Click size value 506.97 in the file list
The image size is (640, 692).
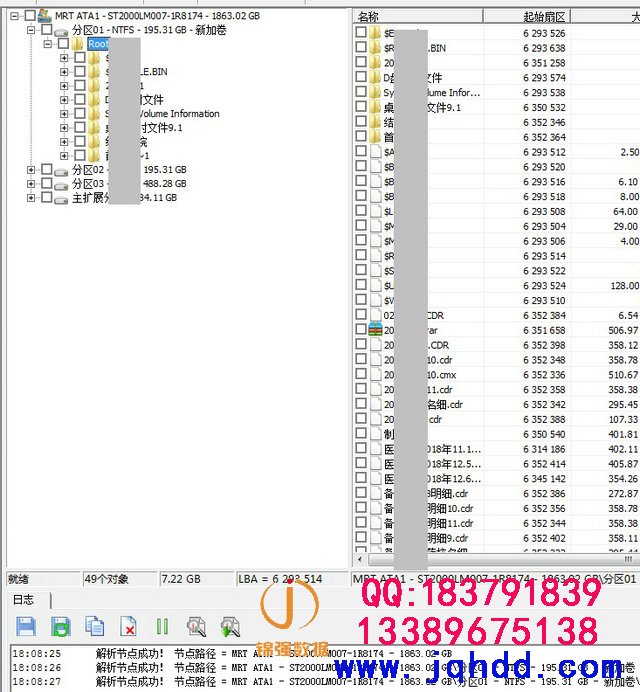click(623, 330)
